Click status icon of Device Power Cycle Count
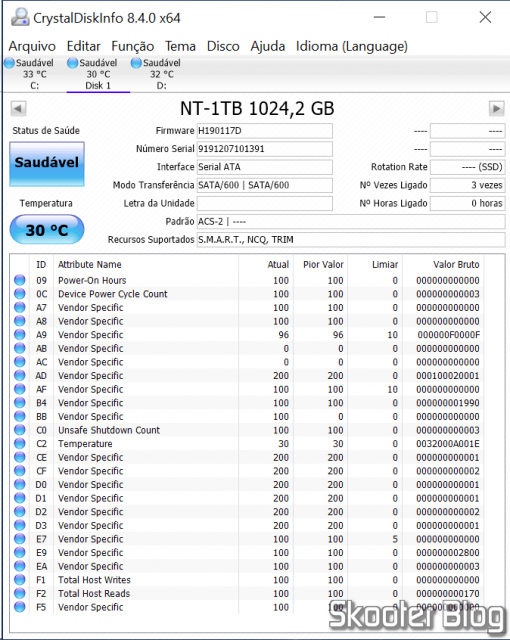The width and height of the screenshot is (510, 640). tap(20, 293)
